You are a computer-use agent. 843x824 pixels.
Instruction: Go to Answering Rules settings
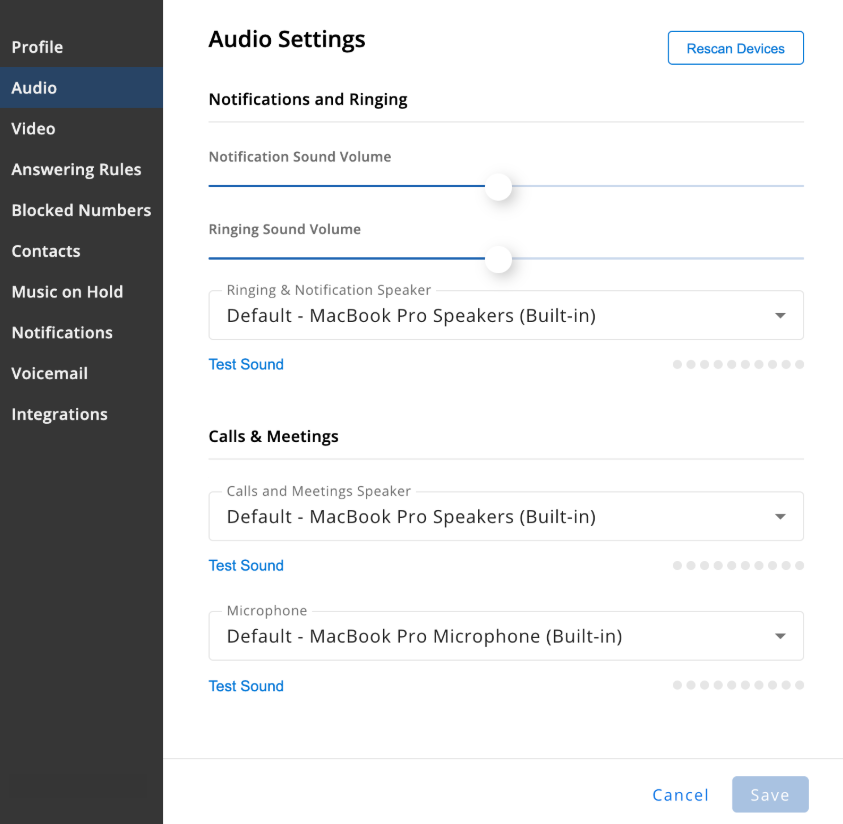click(x=76, y=169)
